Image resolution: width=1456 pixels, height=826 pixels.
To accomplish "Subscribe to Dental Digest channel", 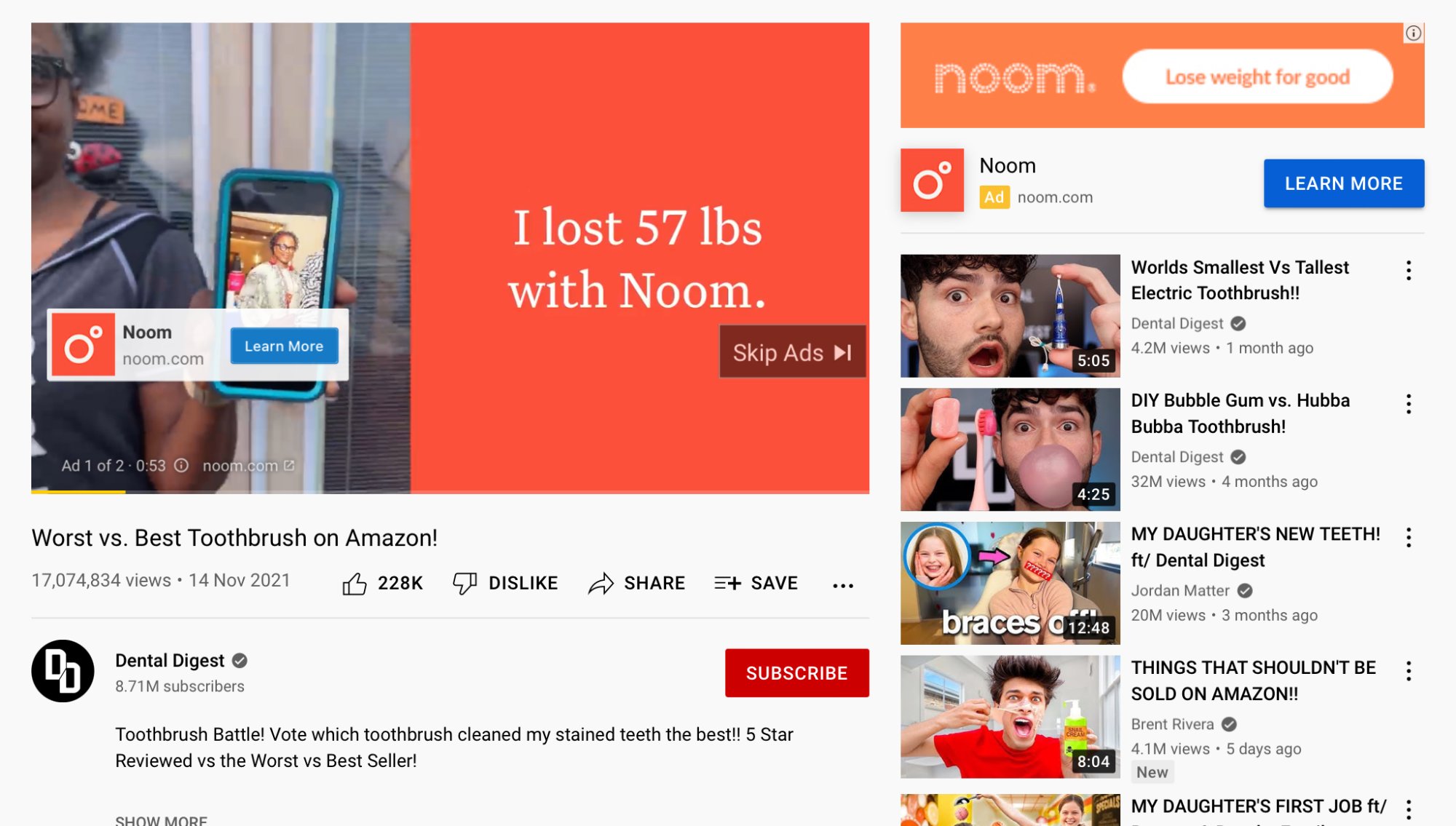I will tap(796, 673).
